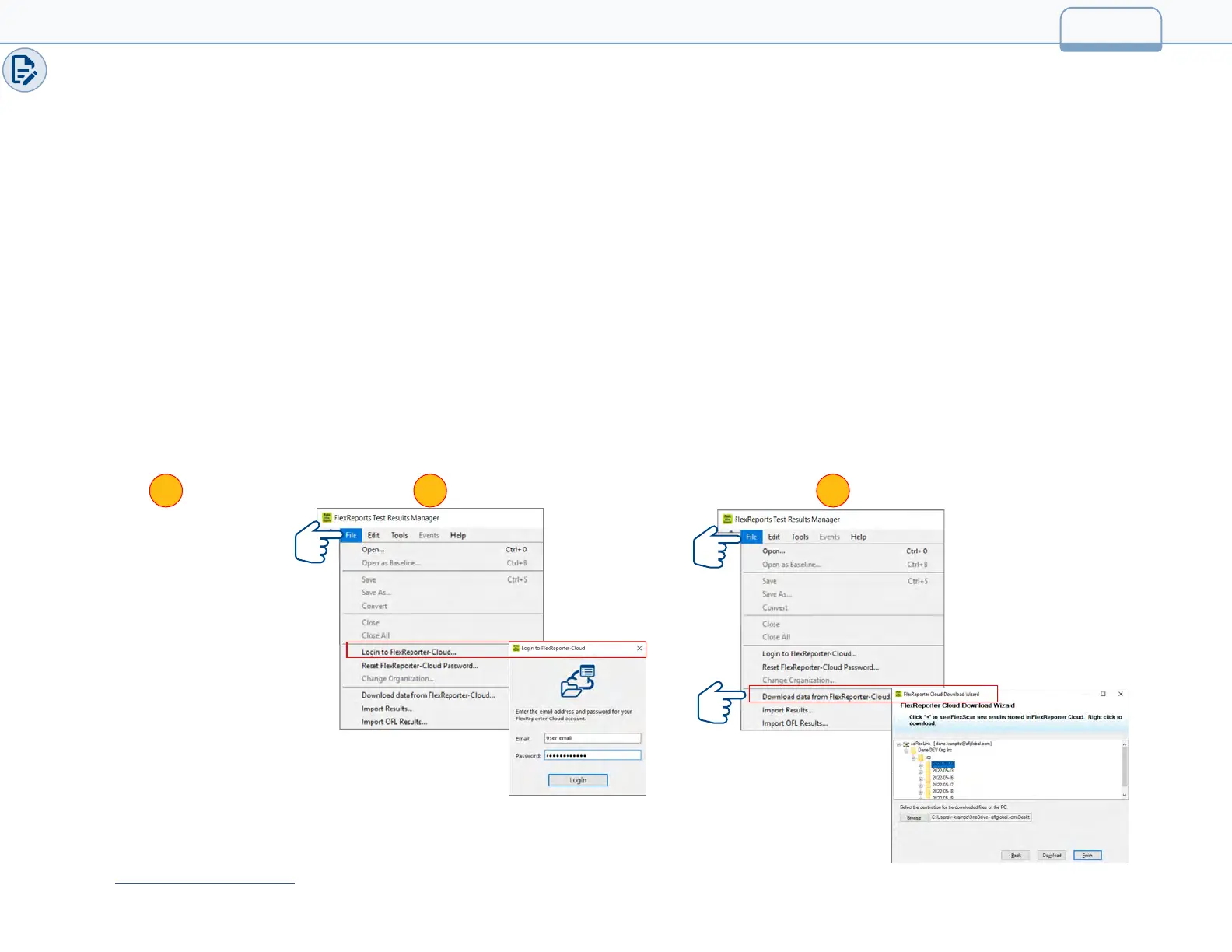1232x952 pixels.
Task: Click the small app icon in the Login to FlexReporter-Cloud title bar
Action: coord(516,648)
